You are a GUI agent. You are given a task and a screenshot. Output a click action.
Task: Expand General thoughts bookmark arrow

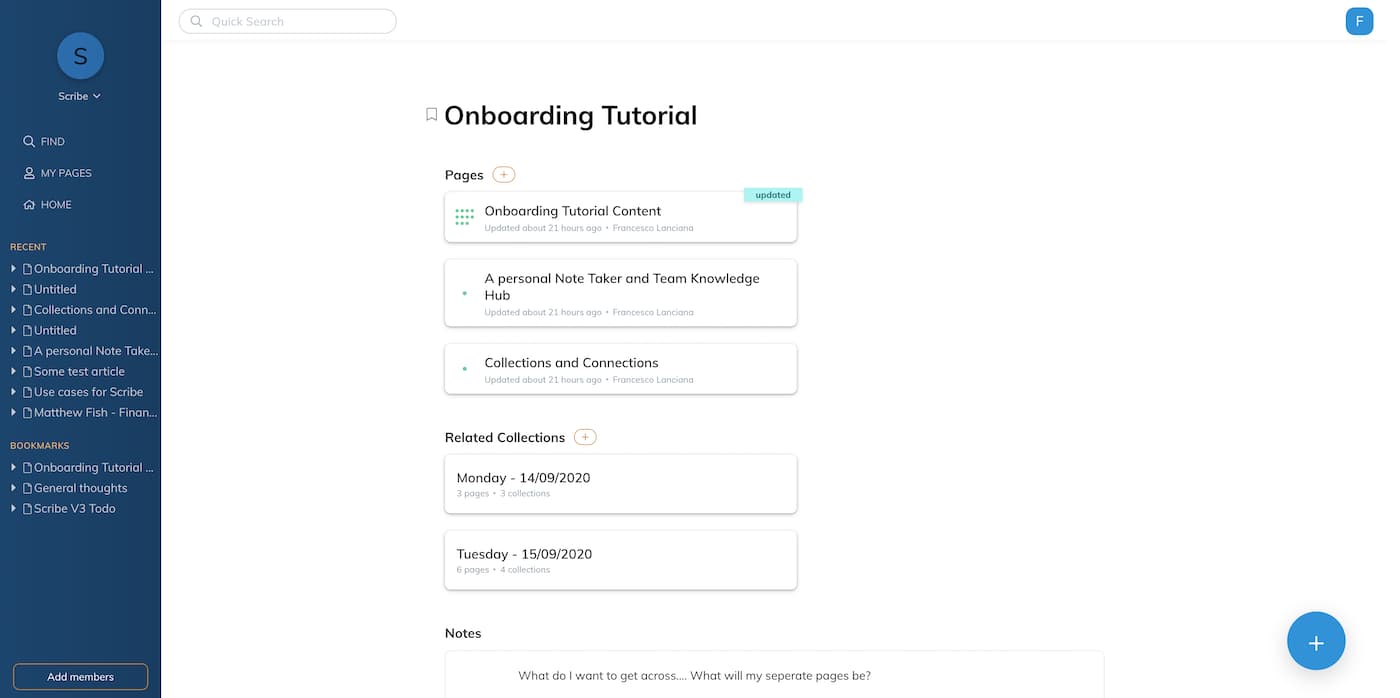pos(14,488)
